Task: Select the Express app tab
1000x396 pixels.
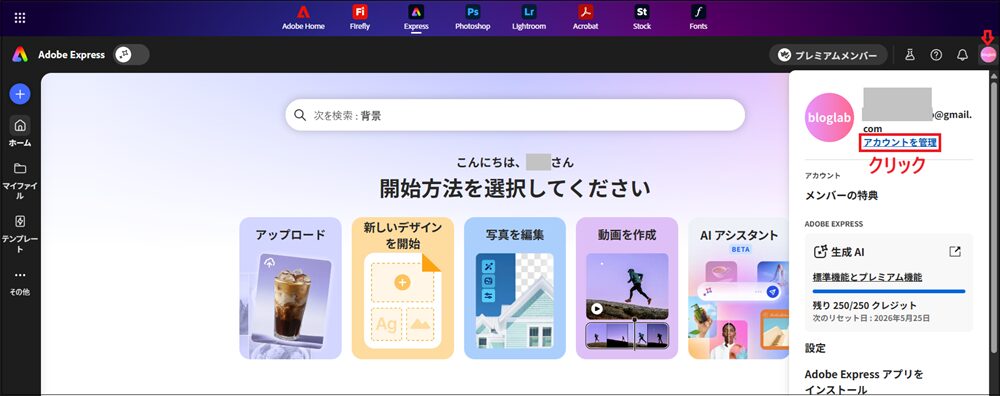Action: coord(416,18)
